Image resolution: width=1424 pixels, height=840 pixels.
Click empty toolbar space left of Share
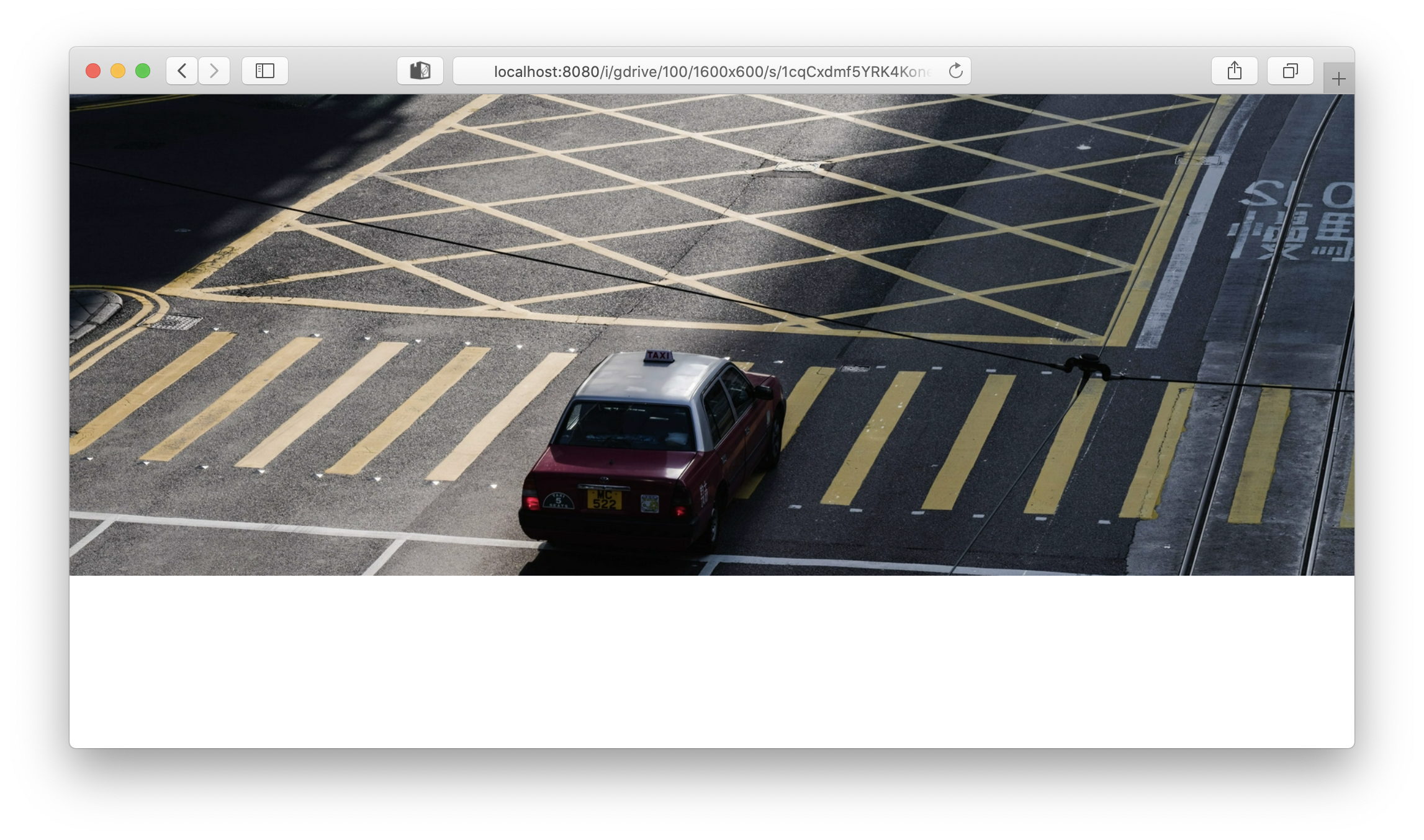1093,71
